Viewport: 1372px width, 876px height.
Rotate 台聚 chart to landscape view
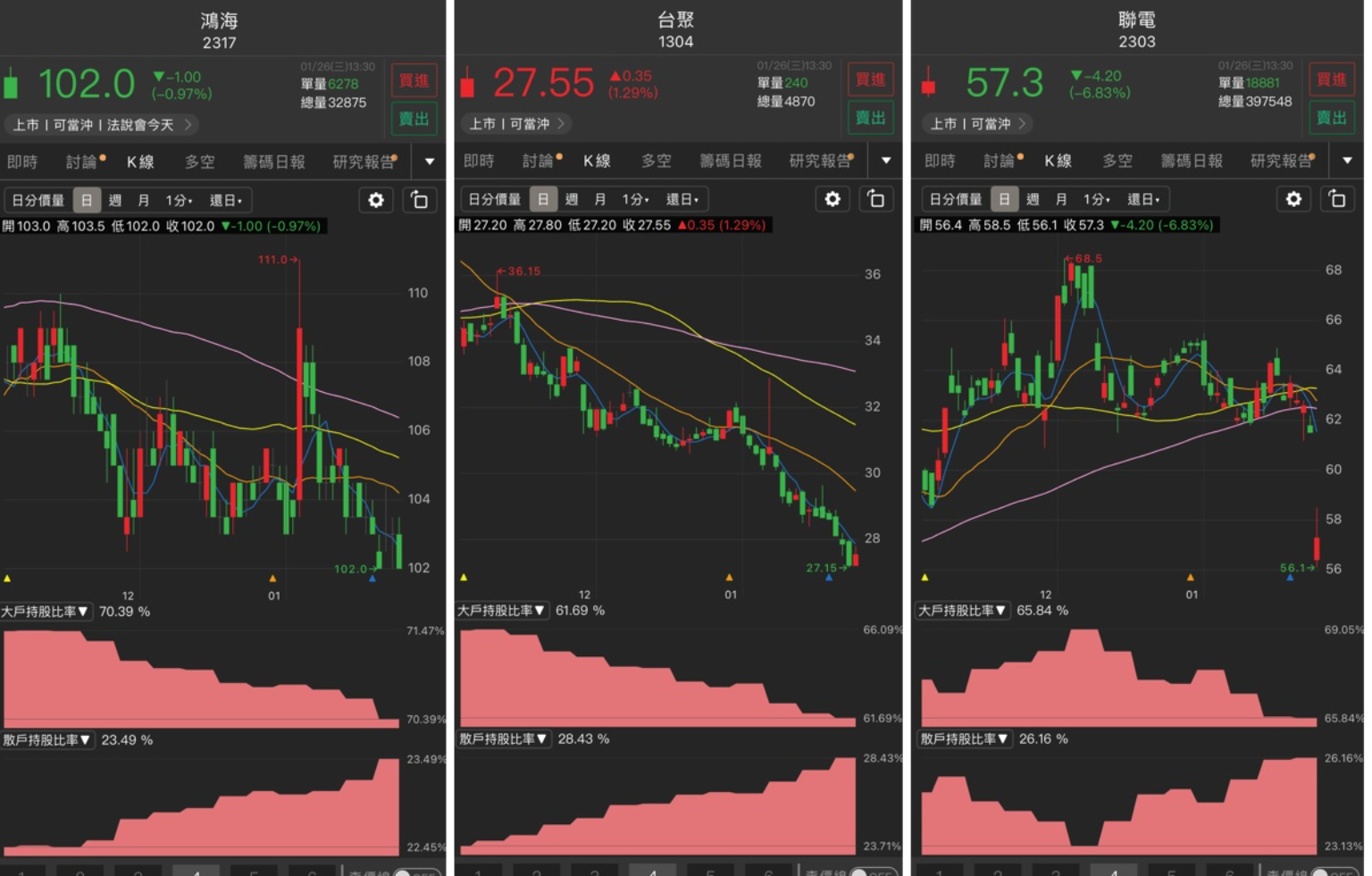(876, 199)
